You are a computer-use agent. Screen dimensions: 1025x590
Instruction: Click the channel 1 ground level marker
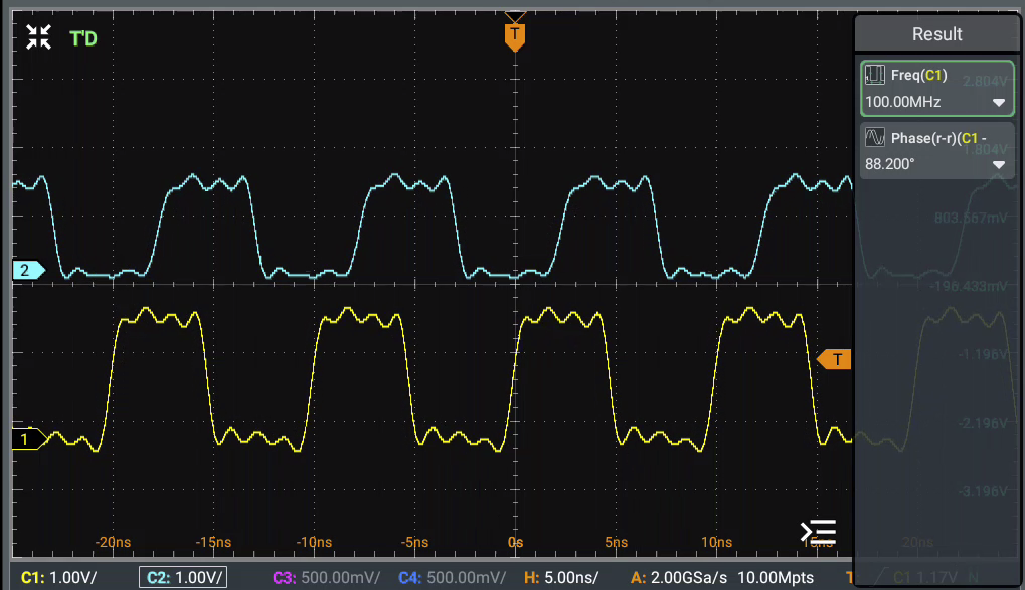pyautogui.click(x=27, y=439)
